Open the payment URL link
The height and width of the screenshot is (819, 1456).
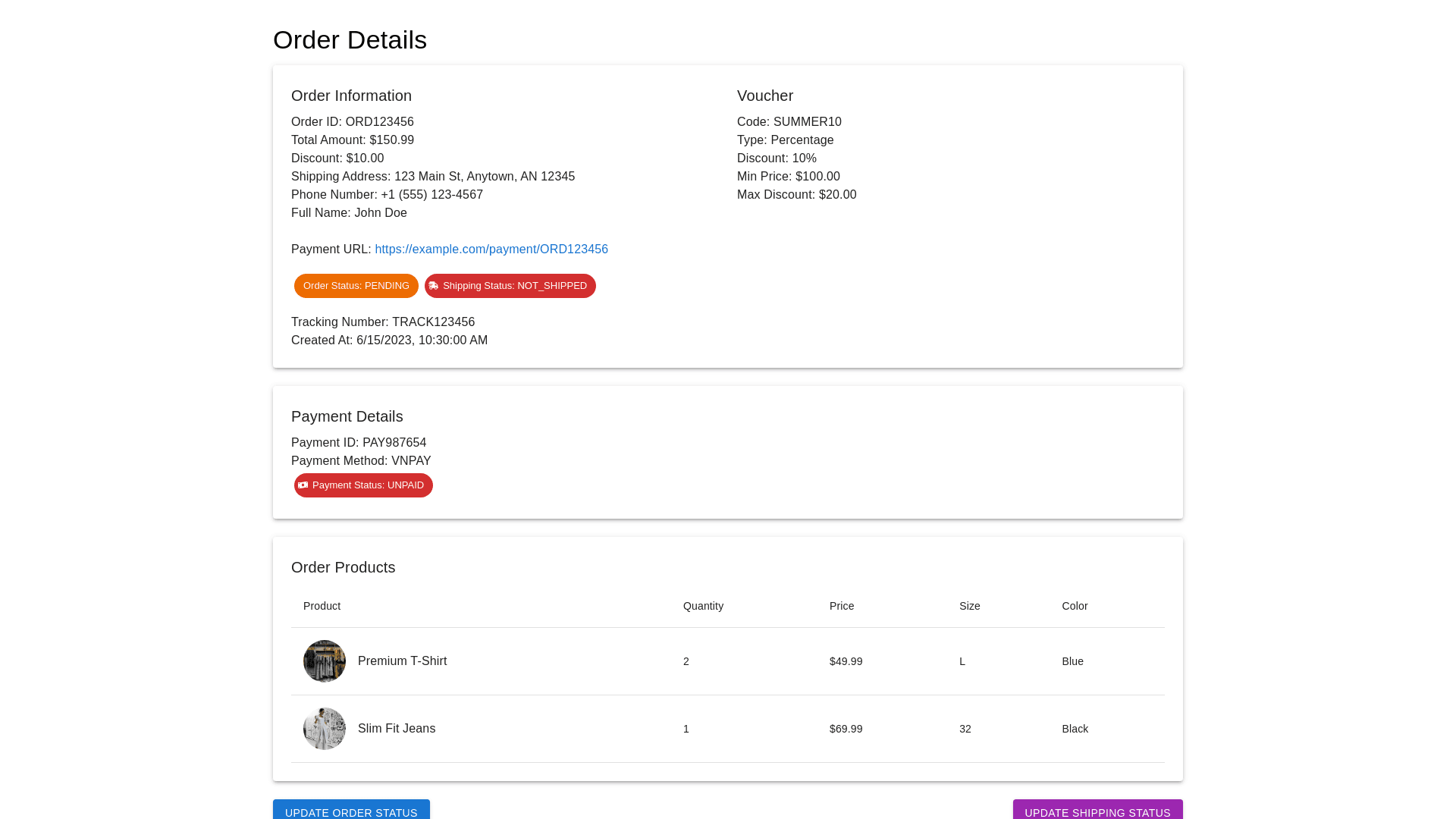[491, 249]
